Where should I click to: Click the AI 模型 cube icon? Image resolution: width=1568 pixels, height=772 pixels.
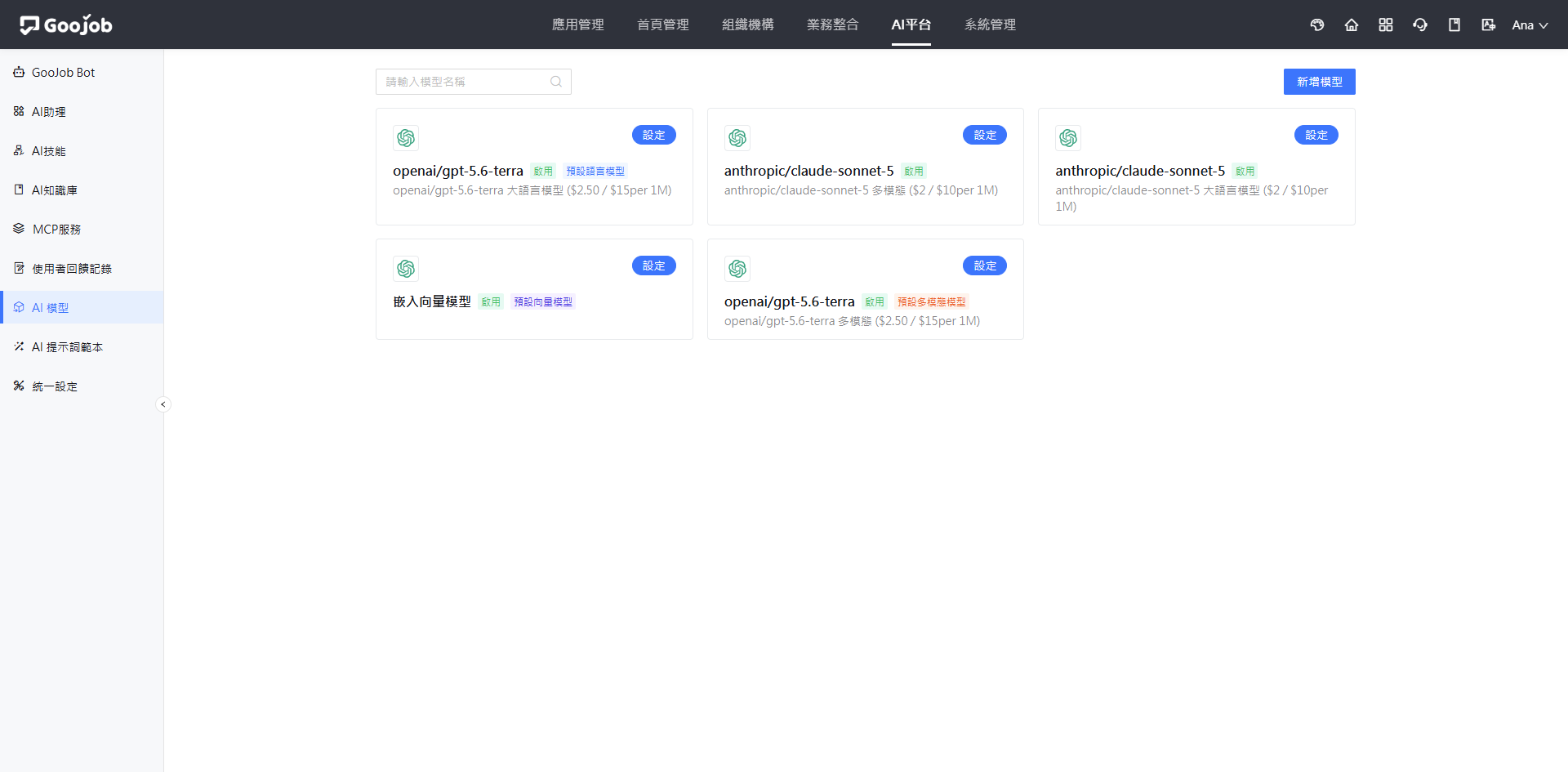[19, 307]
